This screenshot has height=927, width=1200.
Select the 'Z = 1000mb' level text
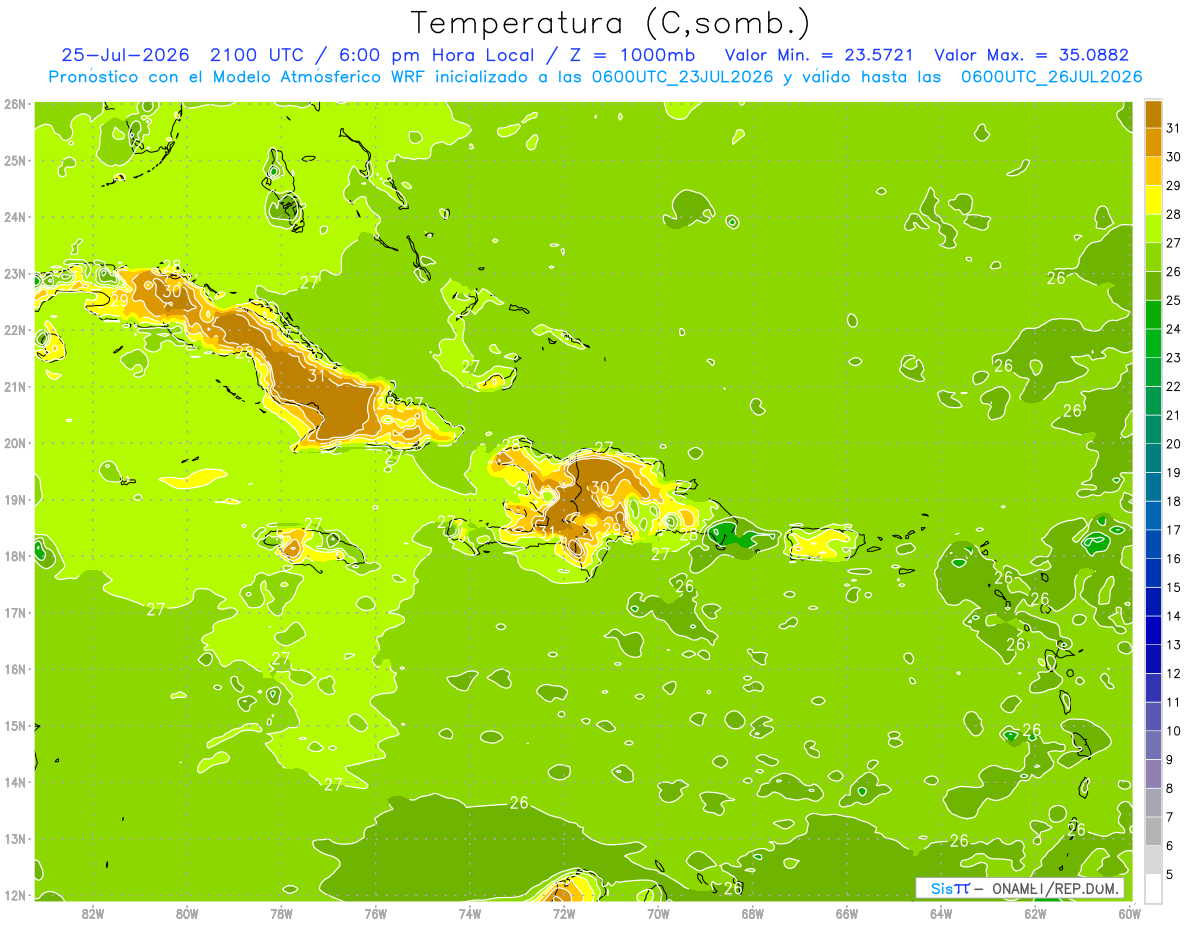(627, 55)
